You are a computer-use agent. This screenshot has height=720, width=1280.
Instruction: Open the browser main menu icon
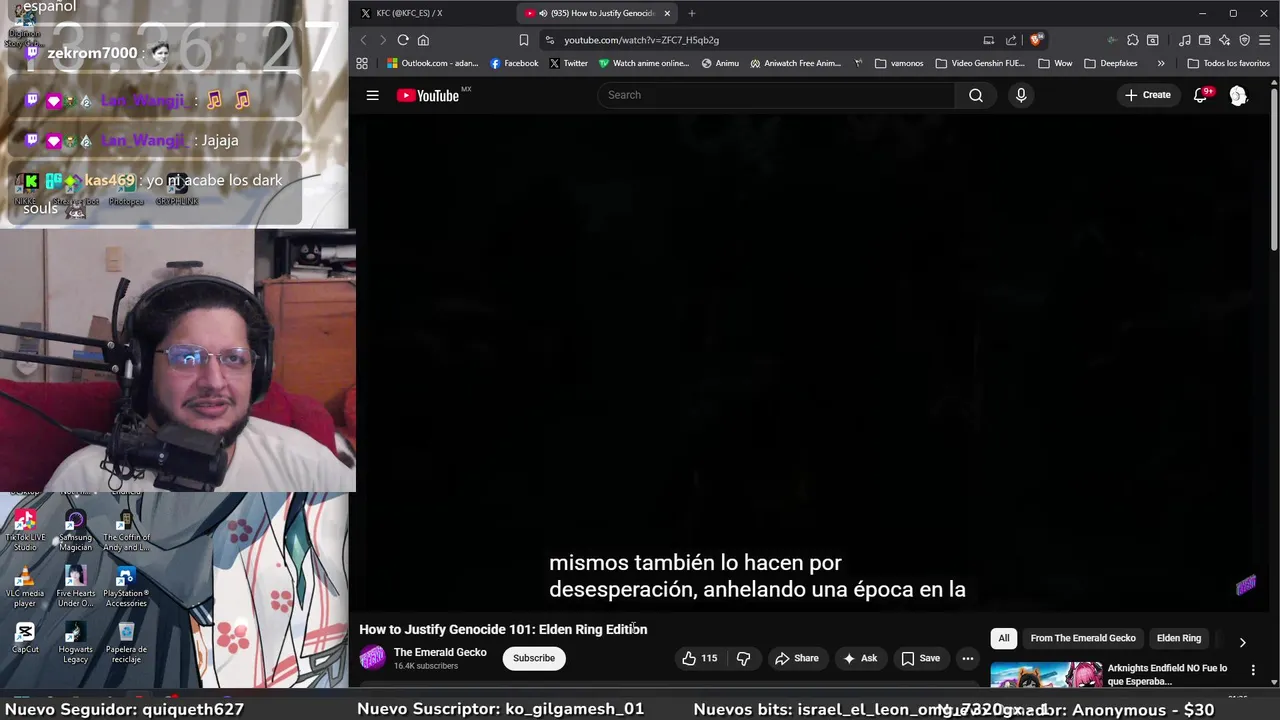(1265, 40)
